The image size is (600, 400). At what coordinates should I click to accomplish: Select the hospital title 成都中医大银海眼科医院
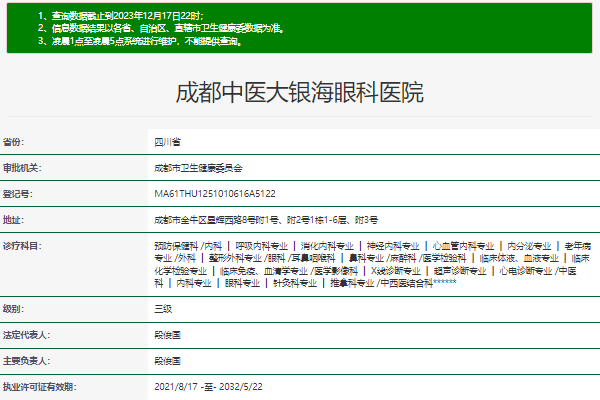tap(300, 92)
